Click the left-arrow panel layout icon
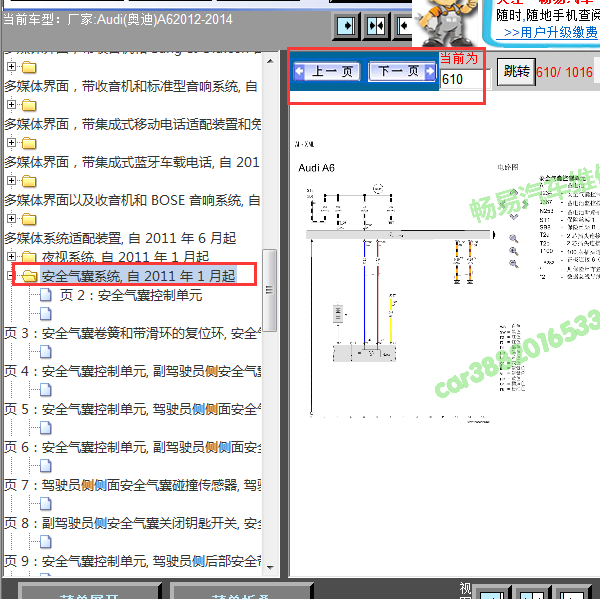This screenshot has height=599, width=600. (x=404, y=26)
